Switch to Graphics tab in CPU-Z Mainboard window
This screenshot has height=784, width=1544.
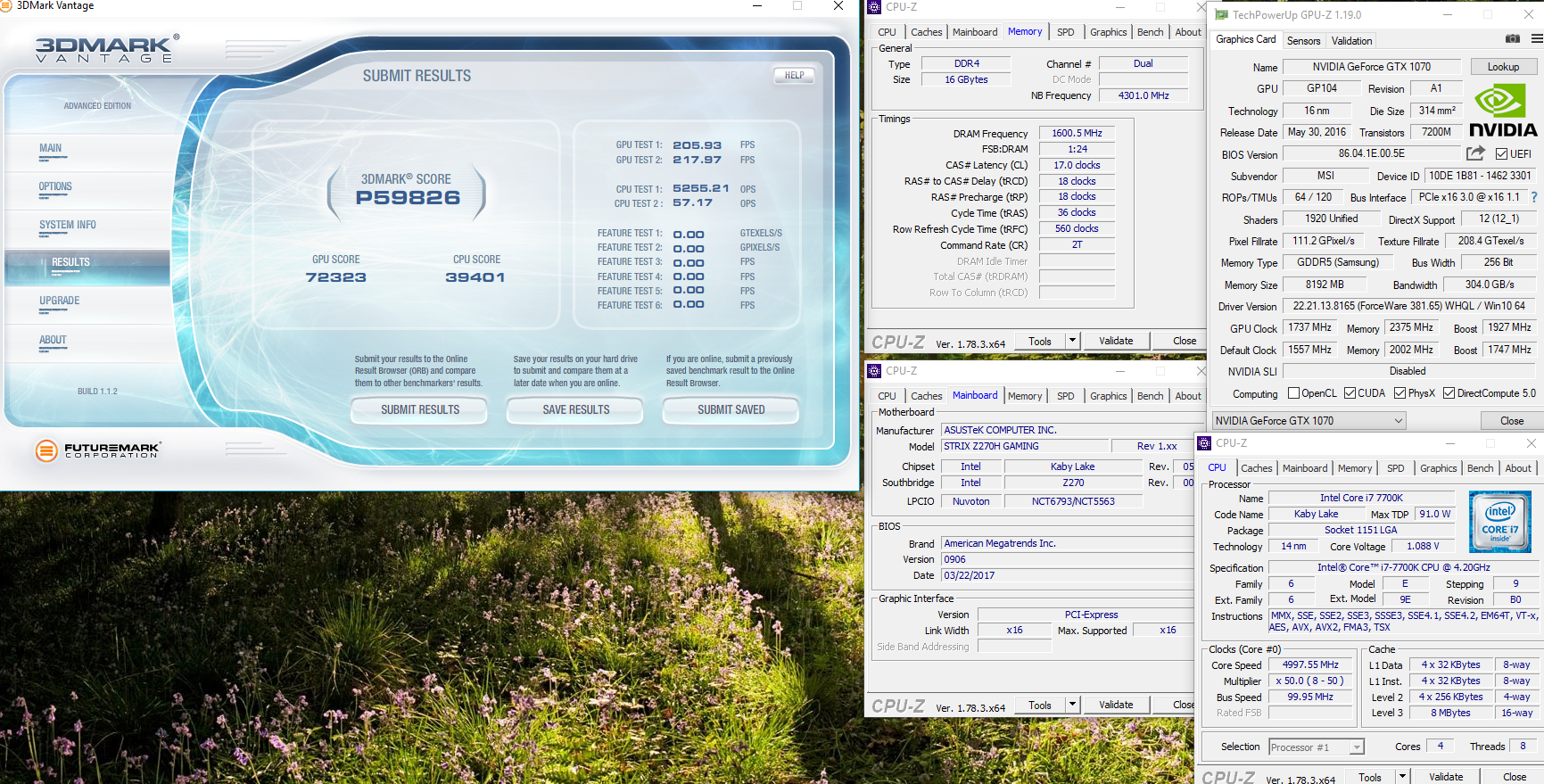(x=1109, y=396)
